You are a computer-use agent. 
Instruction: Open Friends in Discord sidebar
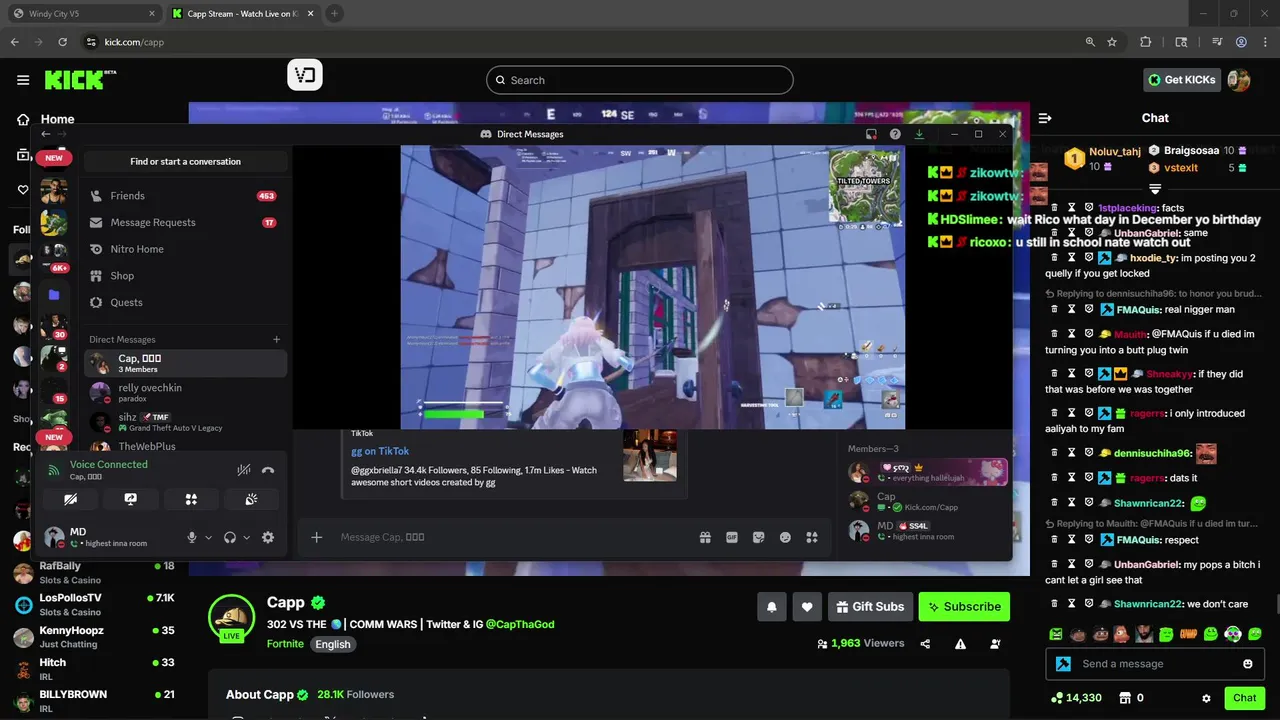click(x=185, y=196)
